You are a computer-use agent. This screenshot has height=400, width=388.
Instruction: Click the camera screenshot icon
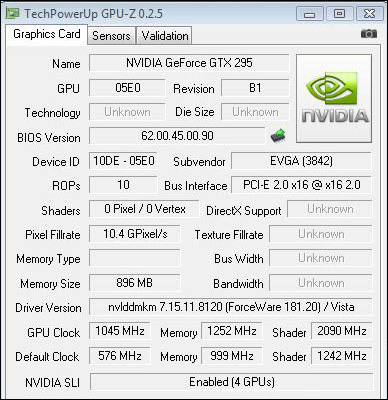point(369,33)
